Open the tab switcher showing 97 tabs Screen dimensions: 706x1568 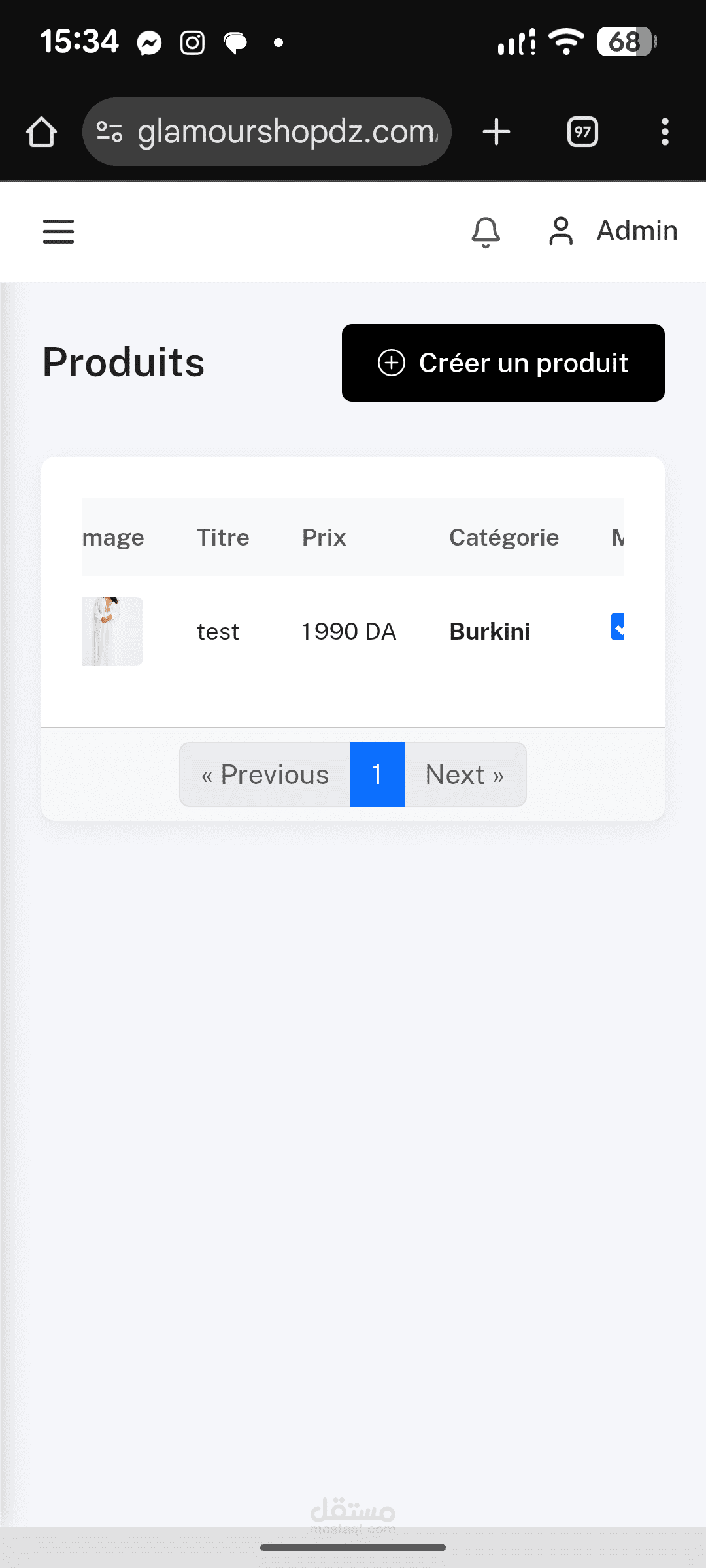pyautogui.click(x=582, y=132)
